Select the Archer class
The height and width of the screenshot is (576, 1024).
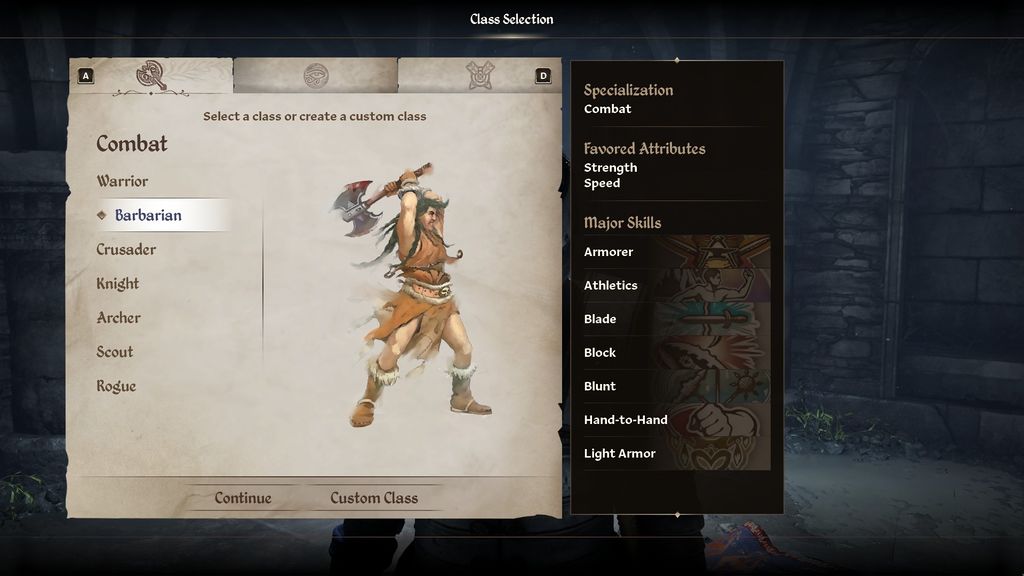point(118,317)
